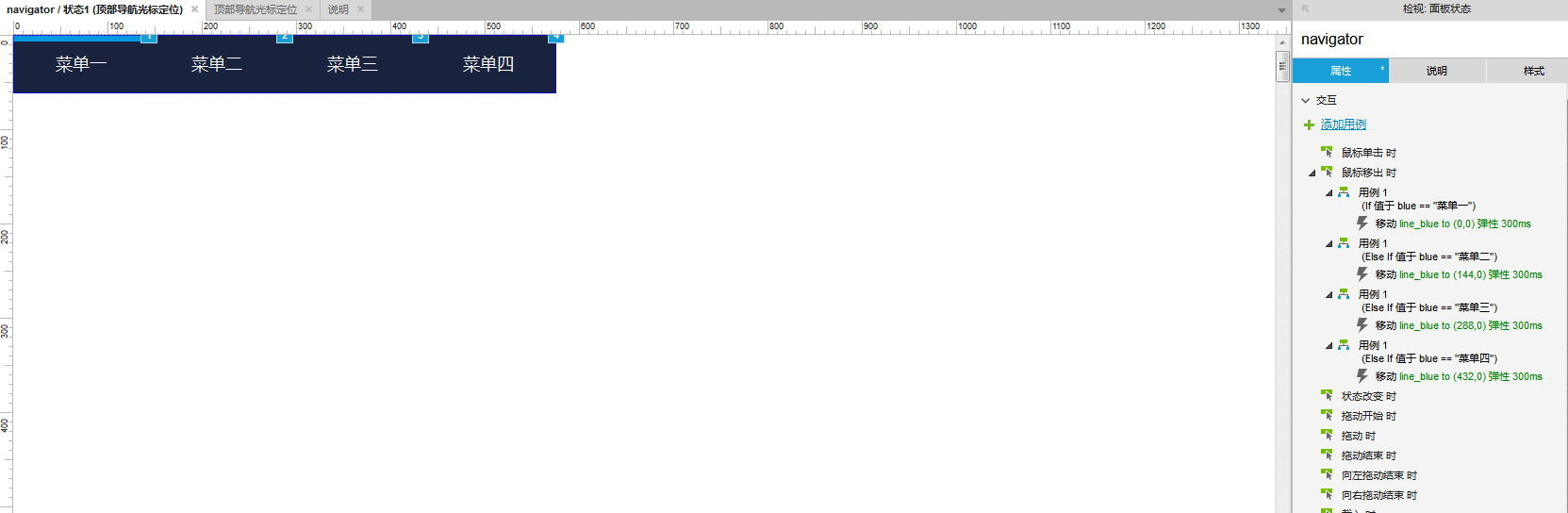Click the footnote marker 2 on 菜单二

pyautogui.click(x=285, y=37)
